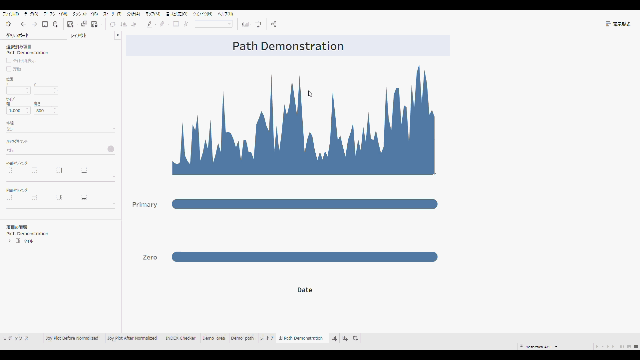Open the Window menu

[x=202, y=14]
